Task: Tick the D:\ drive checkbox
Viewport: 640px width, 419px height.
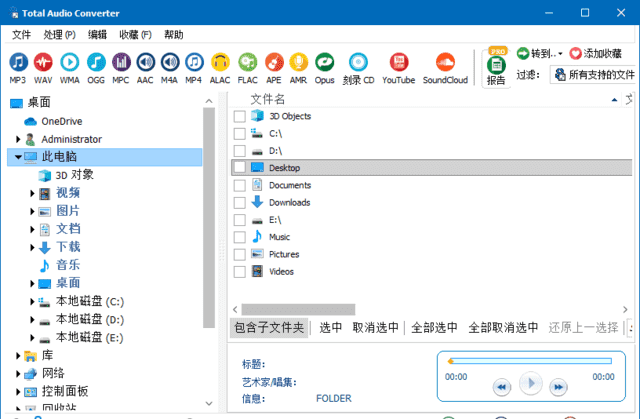Action: tap(240, 151)
